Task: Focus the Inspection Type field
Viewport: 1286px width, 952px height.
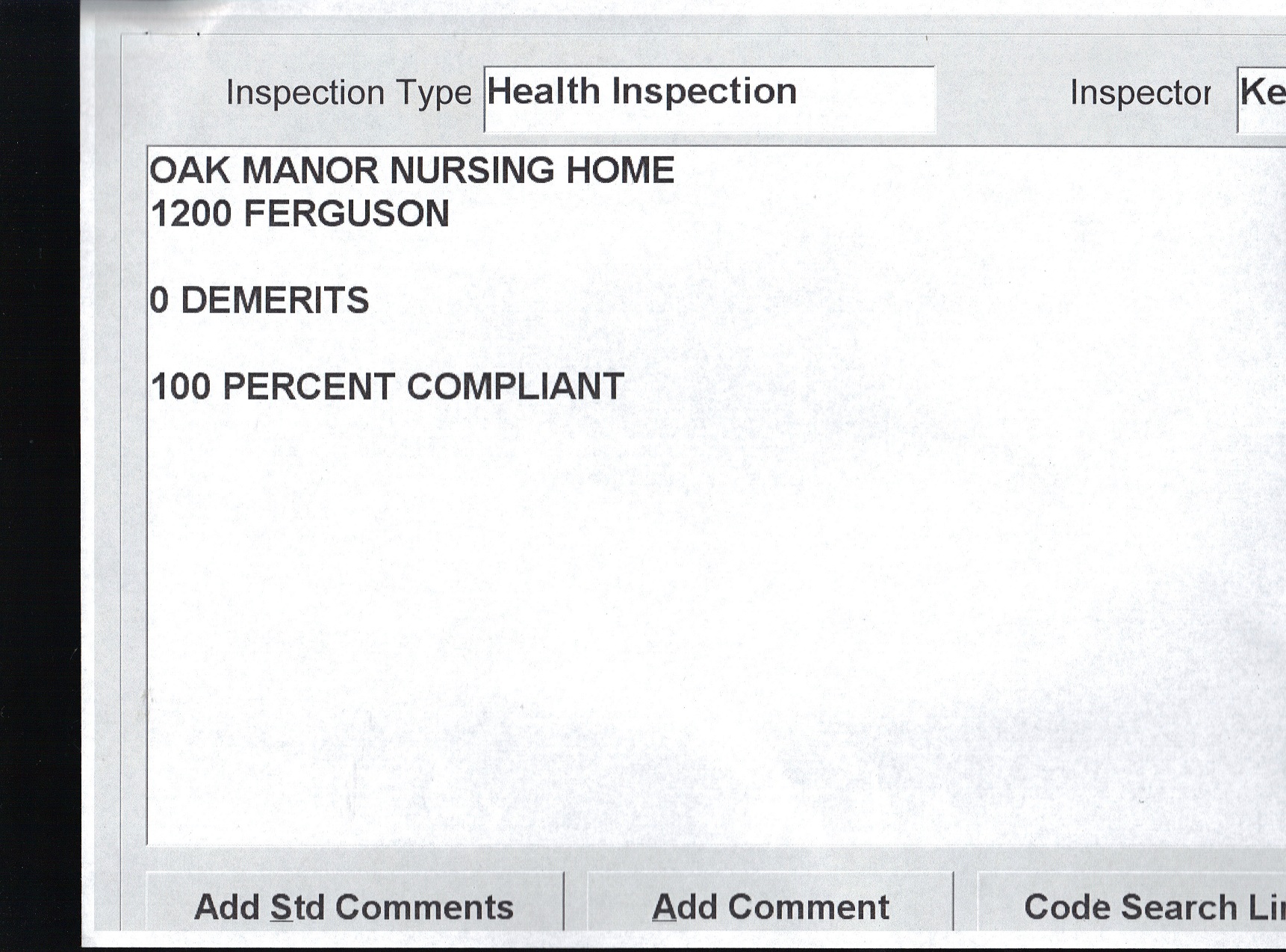Action: 708,98
